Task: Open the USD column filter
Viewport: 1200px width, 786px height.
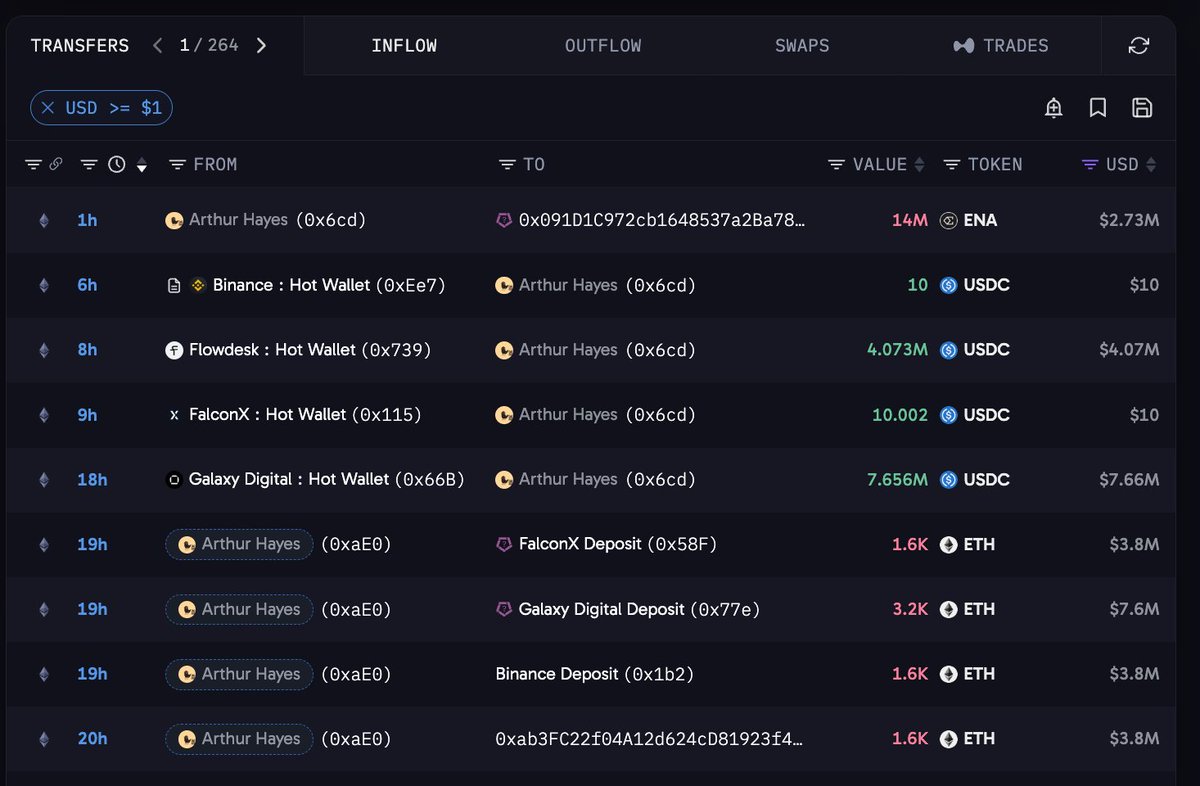Action: (1090, 165)
